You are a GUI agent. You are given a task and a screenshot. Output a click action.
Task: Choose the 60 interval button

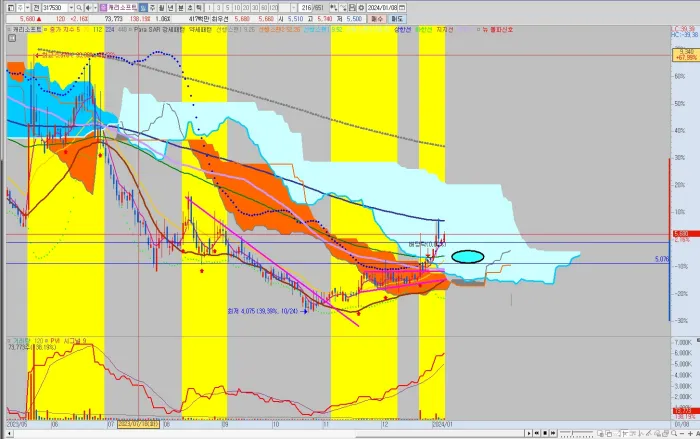point(264,8)
